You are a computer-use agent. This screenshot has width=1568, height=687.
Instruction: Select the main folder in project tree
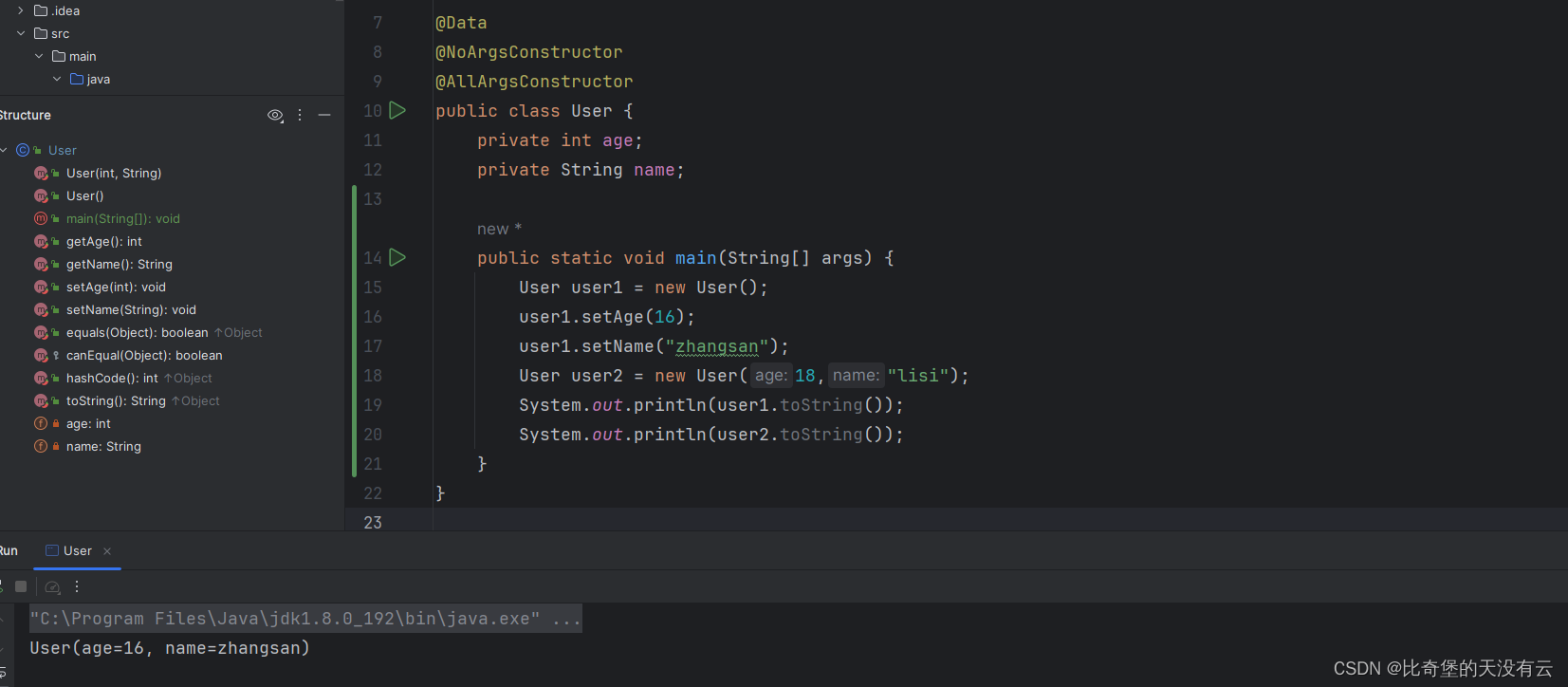pos(74,56)
